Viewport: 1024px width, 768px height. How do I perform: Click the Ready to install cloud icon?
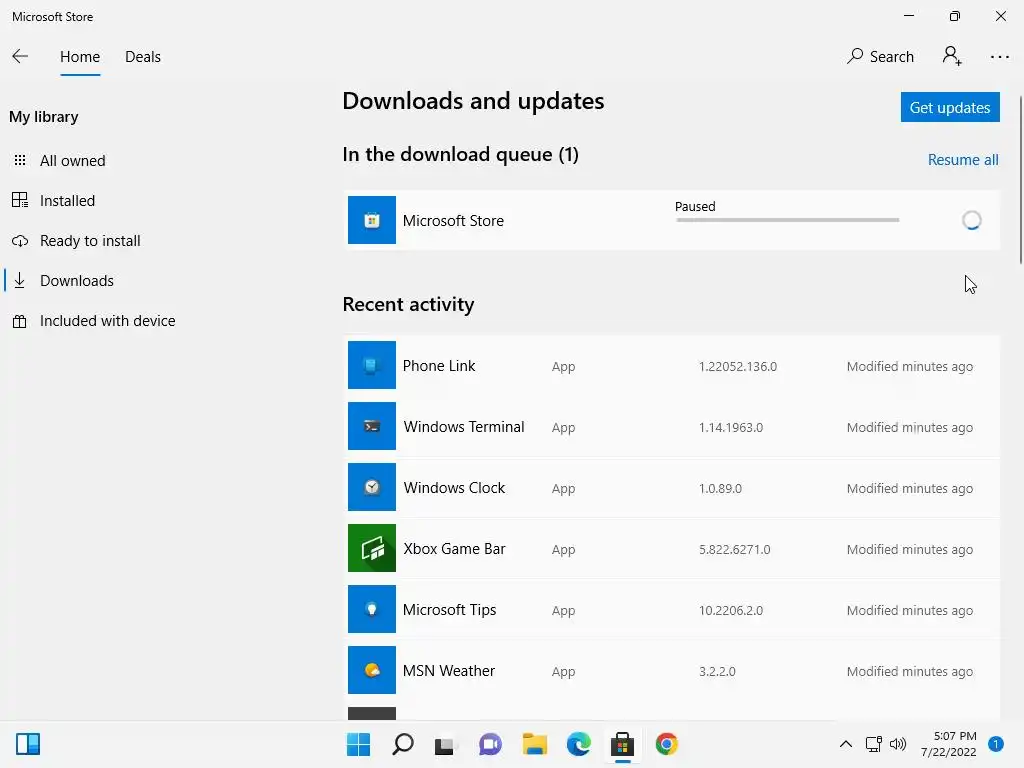(20, 241)
